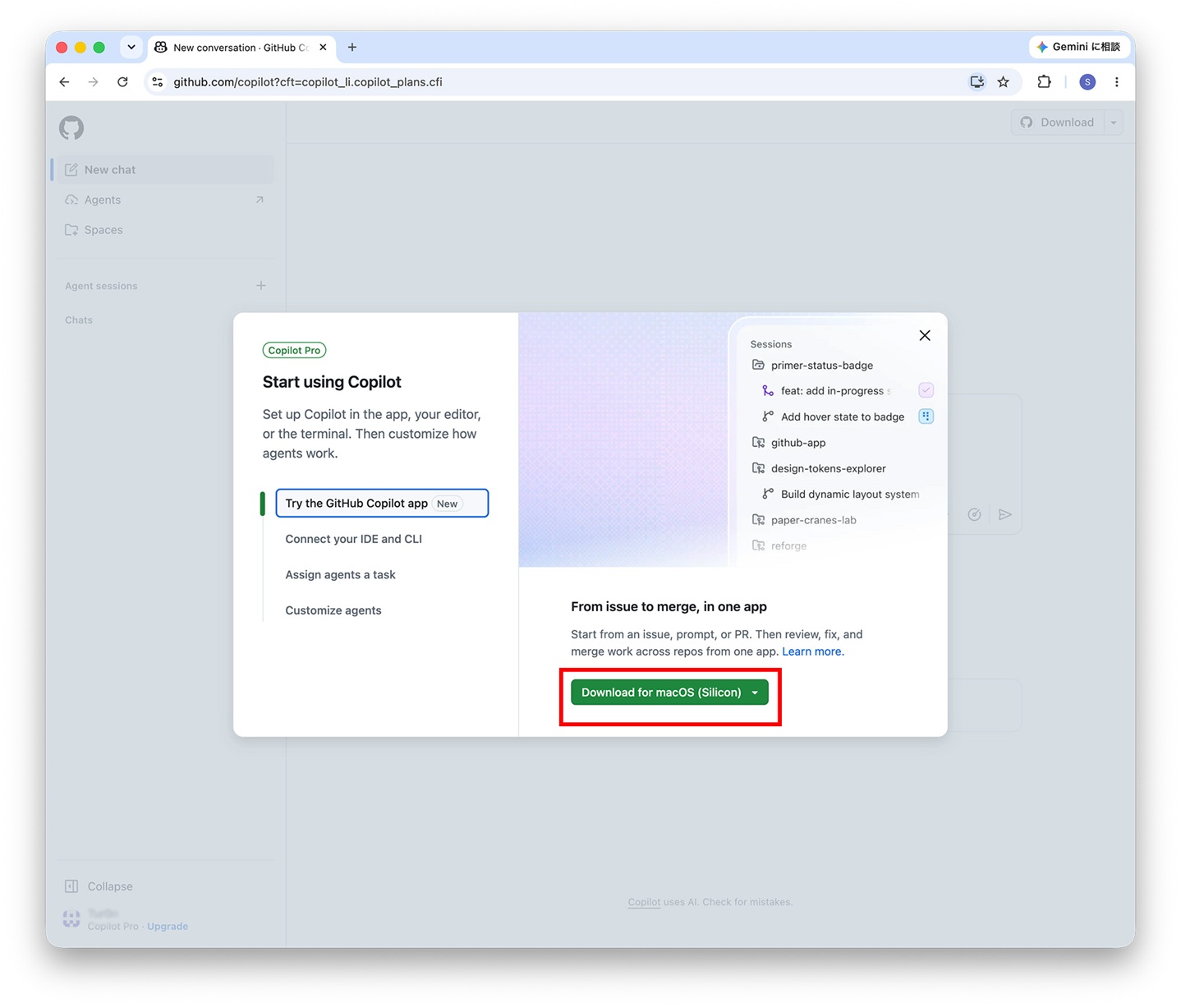Click the Agent sessions heading
The width and height of the screenshot is (1181, 1008).
[101, 286]
